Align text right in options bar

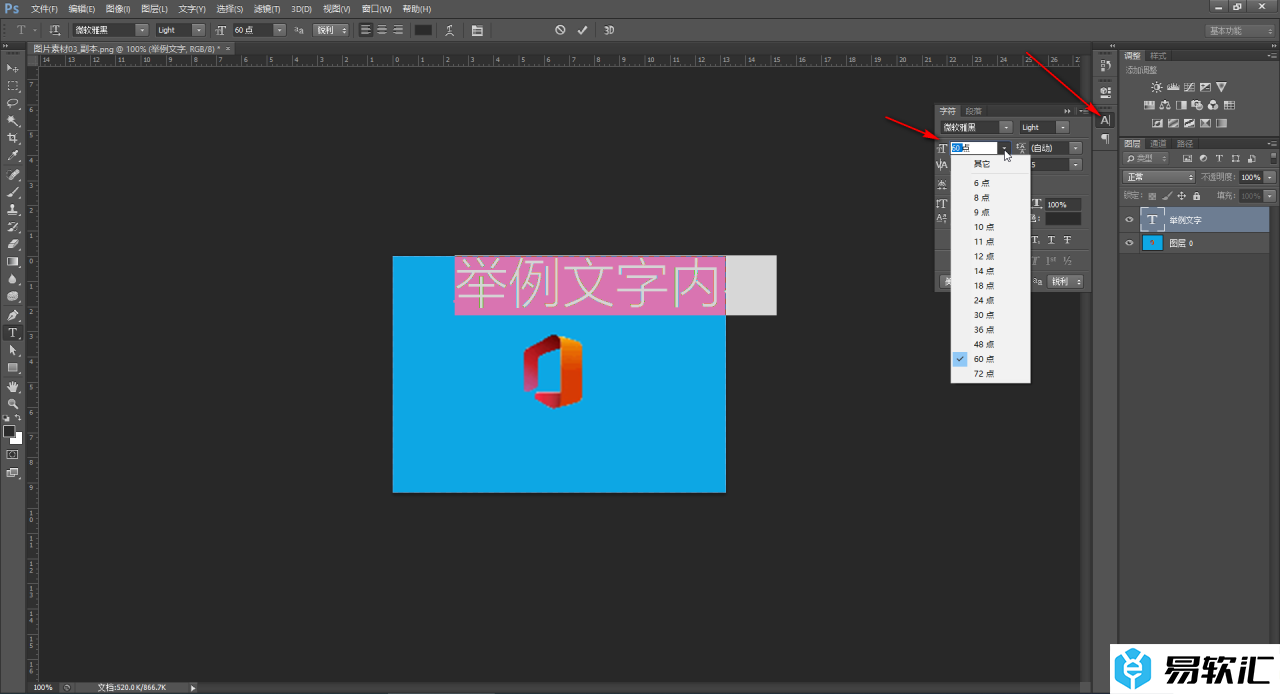tap(398, 30)
